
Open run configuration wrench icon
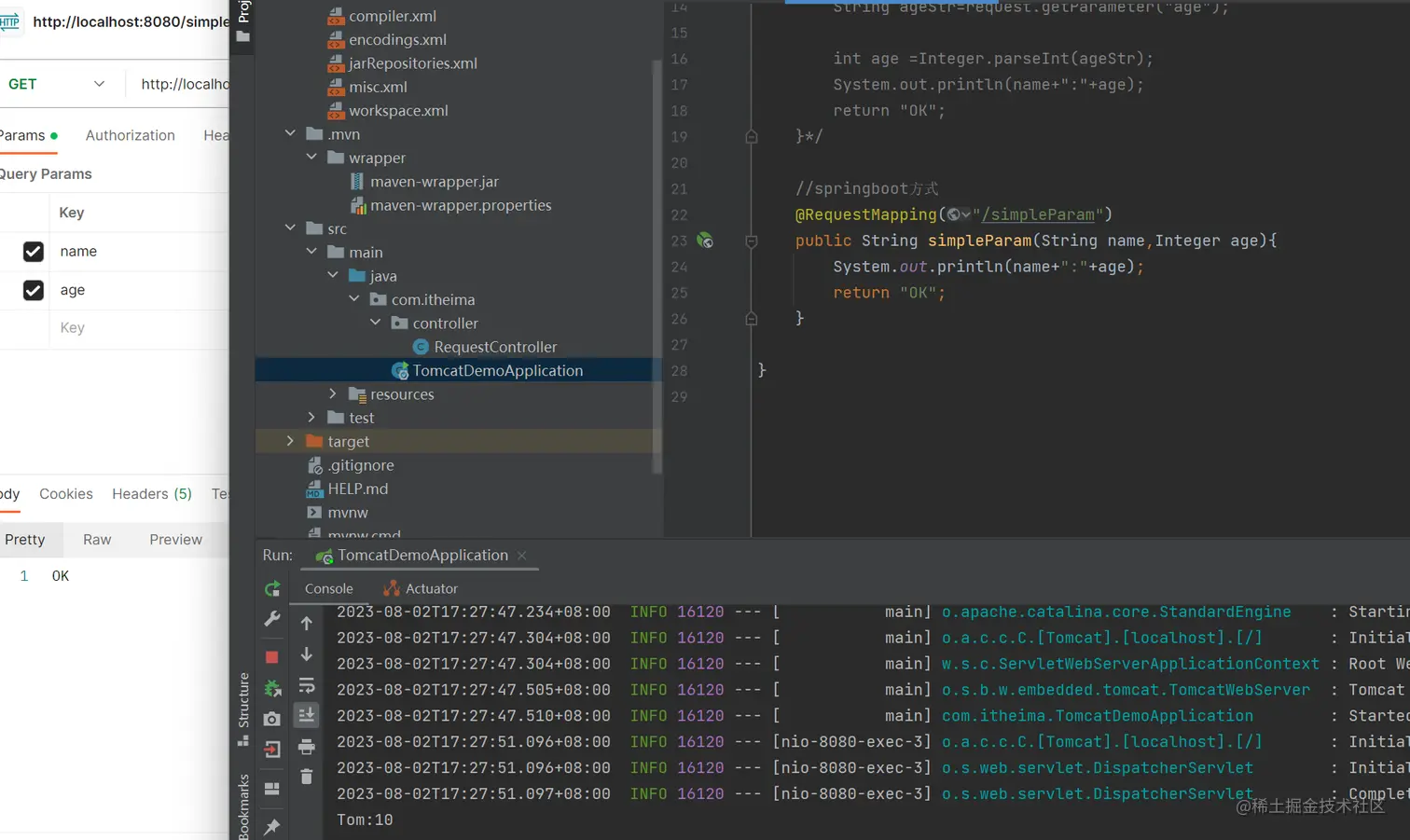[x=272, y=618]
